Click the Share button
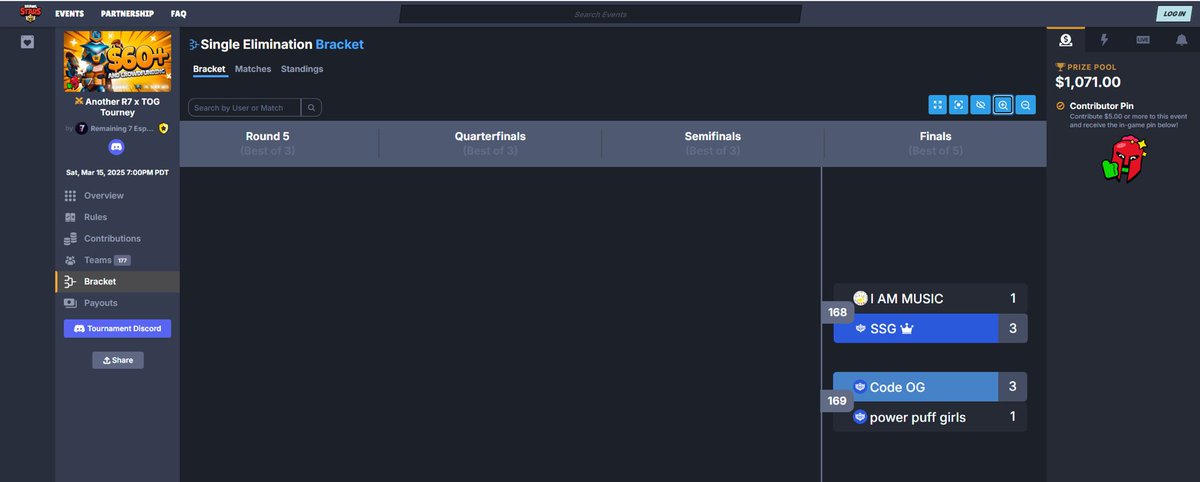The height and width of the screenshot is (482, 1200). click(117, 360)
